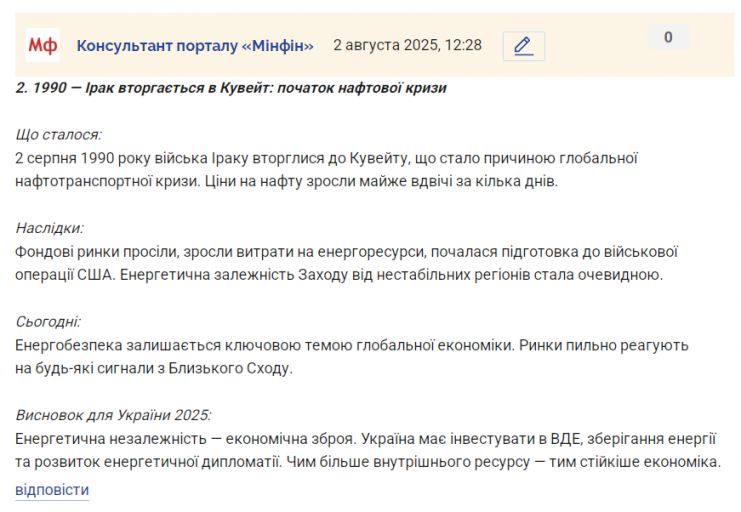Open the comment edit pencil icon

click(x=524, y=46)
